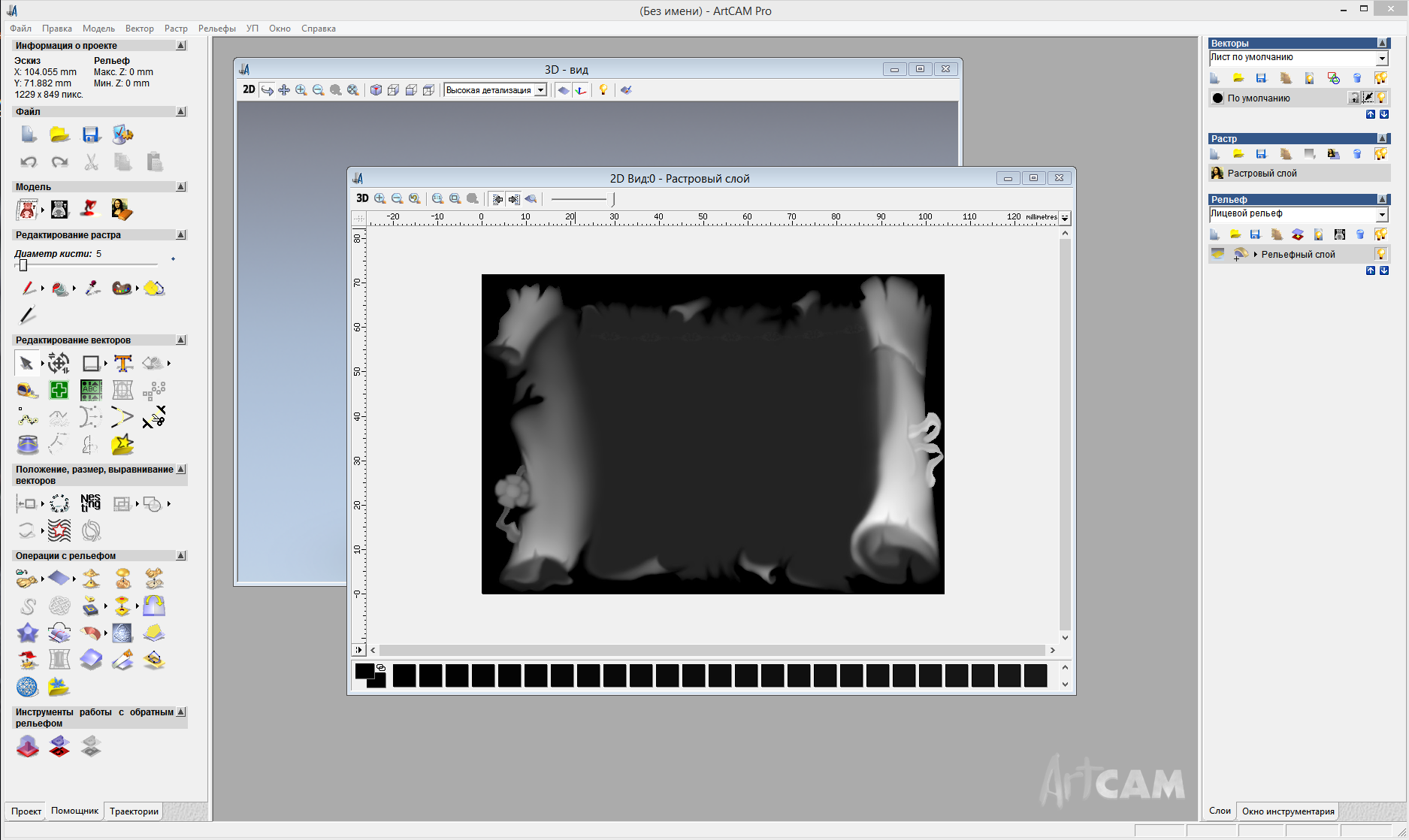Delete vector layer using the Векторы bin icon
1409x840 pixels.
click(x=1356, y=78)
